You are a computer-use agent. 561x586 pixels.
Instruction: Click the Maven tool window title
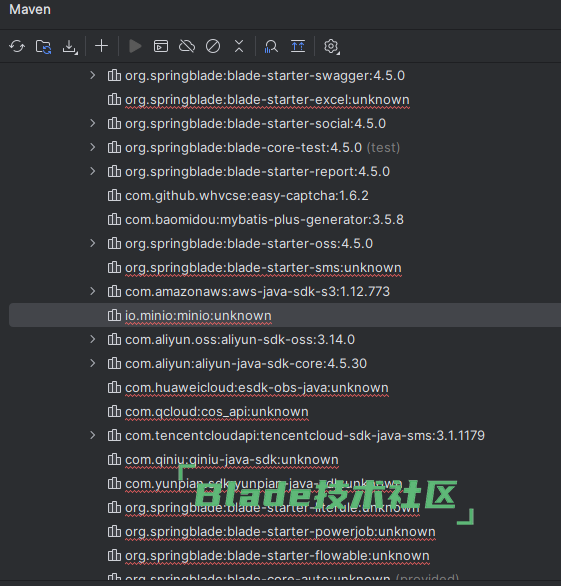(x=30, y=9)
